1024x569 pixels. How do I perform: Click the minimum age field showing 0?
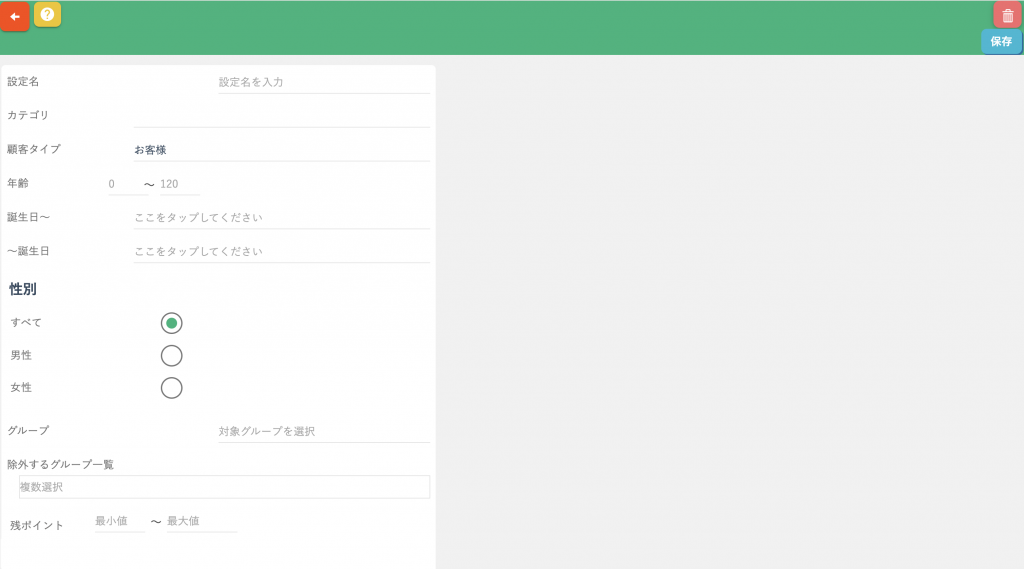tap(127, 184)
